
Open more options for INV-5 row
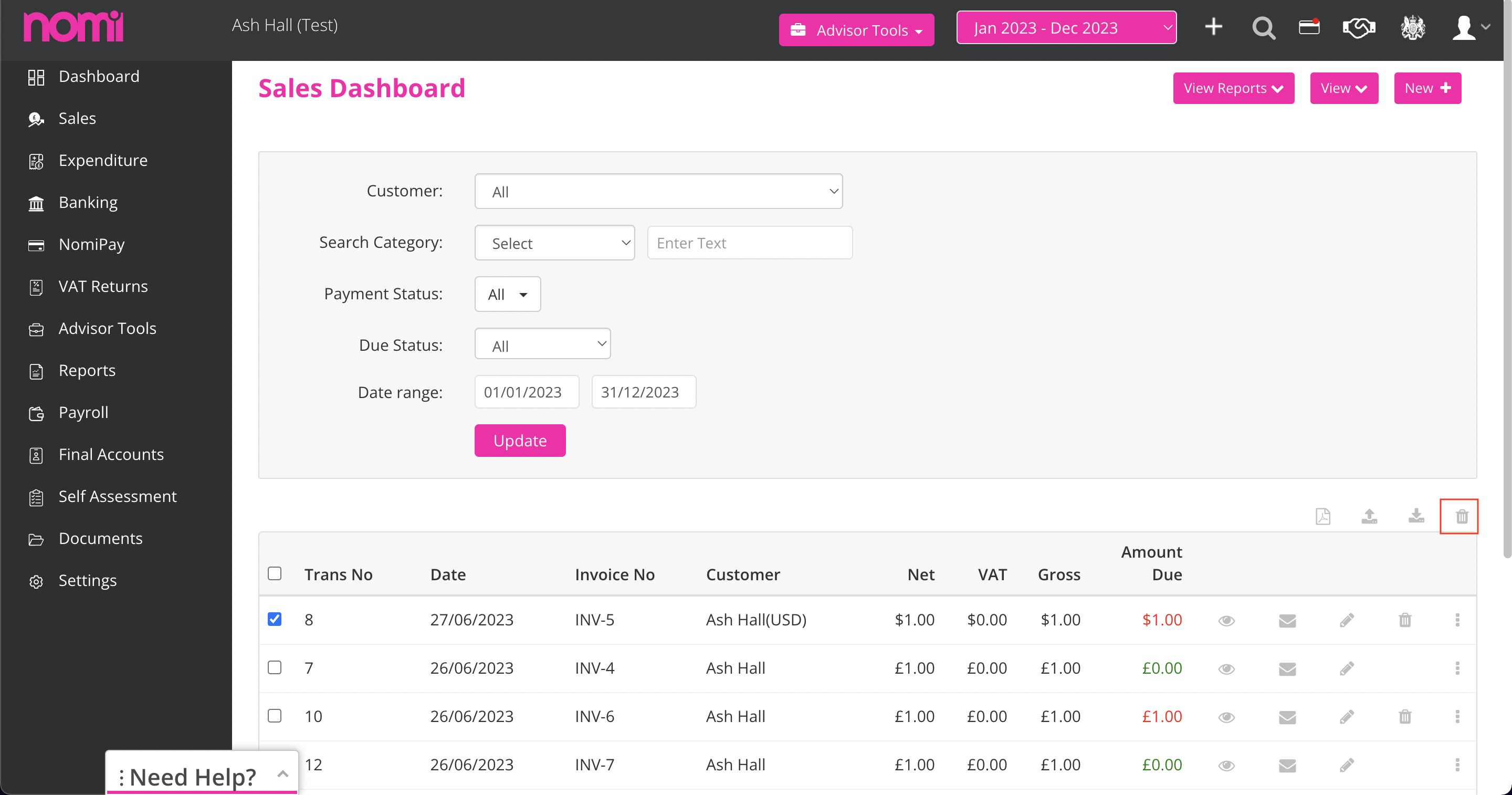(x=1457, y=620)
